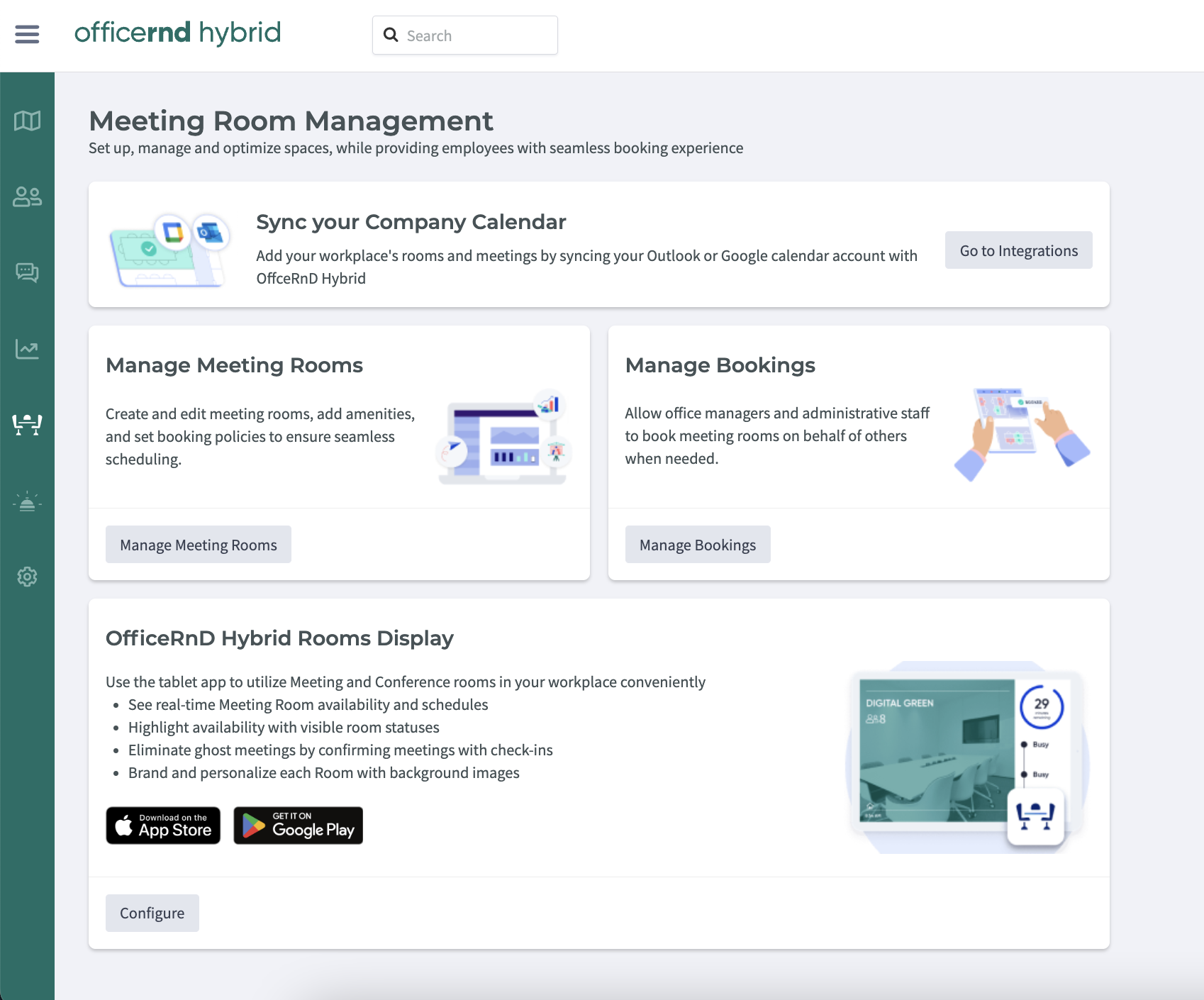This screenshot has width=1204, height=1000.
Task: Click the Manage Meeting Rooms dashboard illustration
Action: pos(503,437)
